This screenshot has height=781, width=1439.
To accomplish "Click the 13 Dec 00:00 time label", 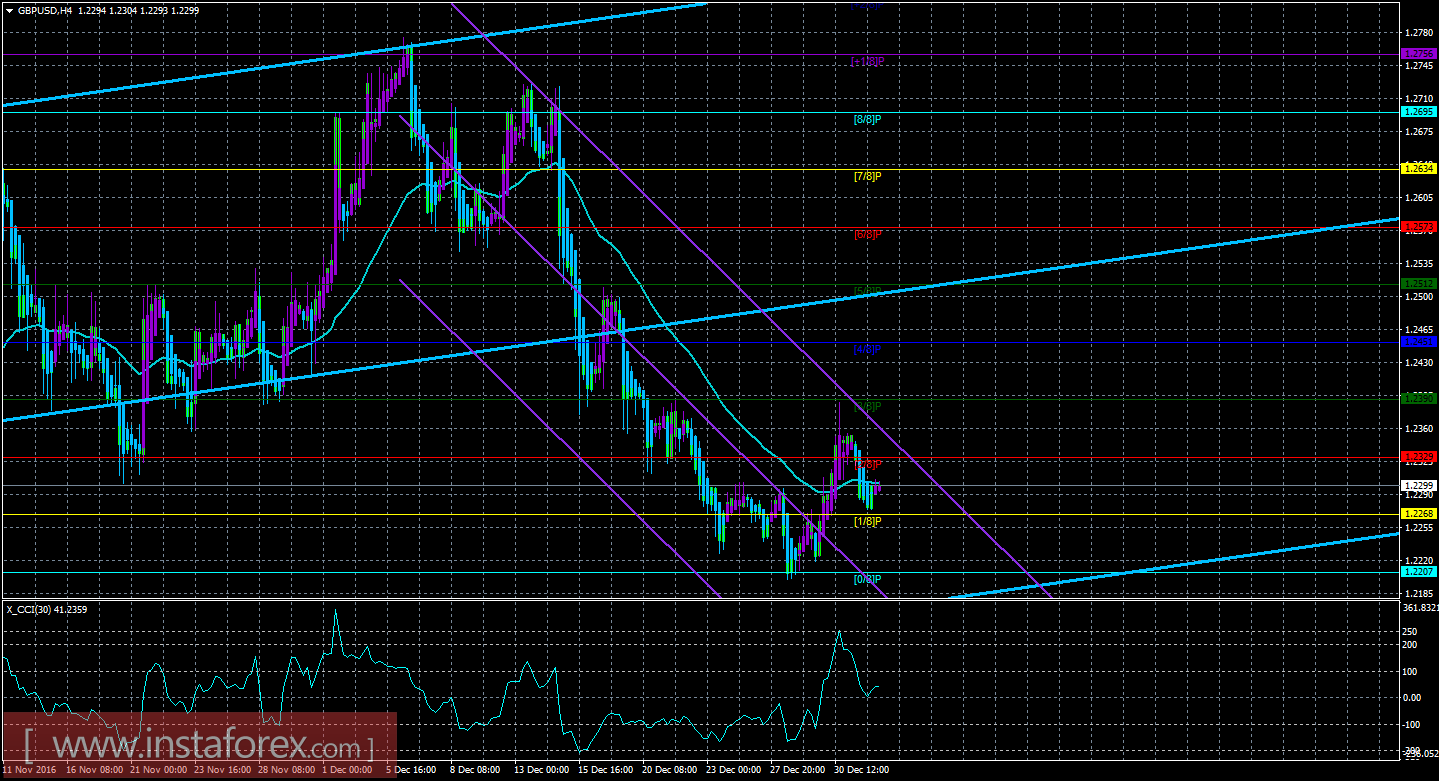I will 541,771.
